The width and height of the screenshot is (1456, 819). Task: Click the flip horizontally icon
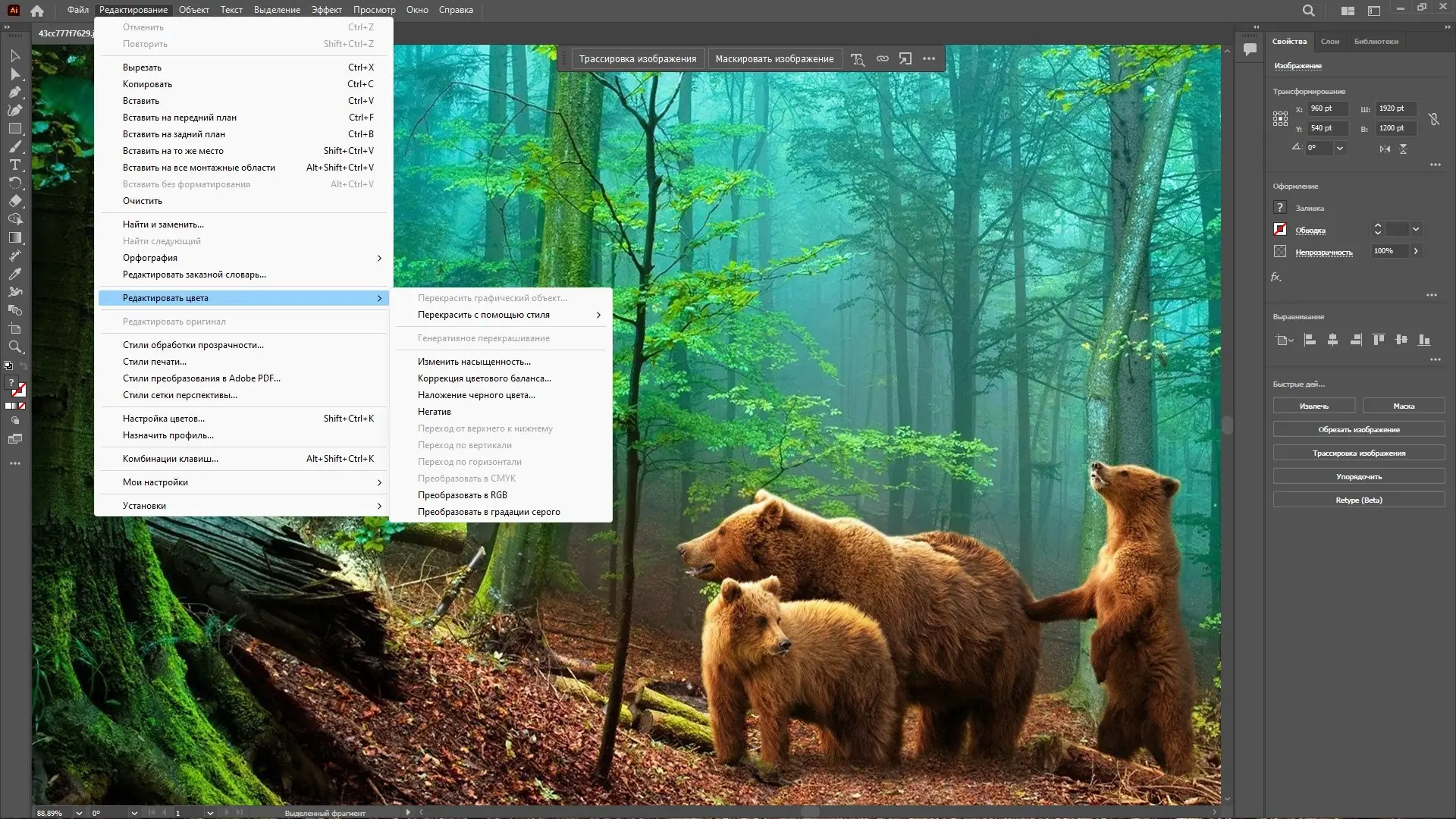pyautogui.click(x=1385, y=149)
